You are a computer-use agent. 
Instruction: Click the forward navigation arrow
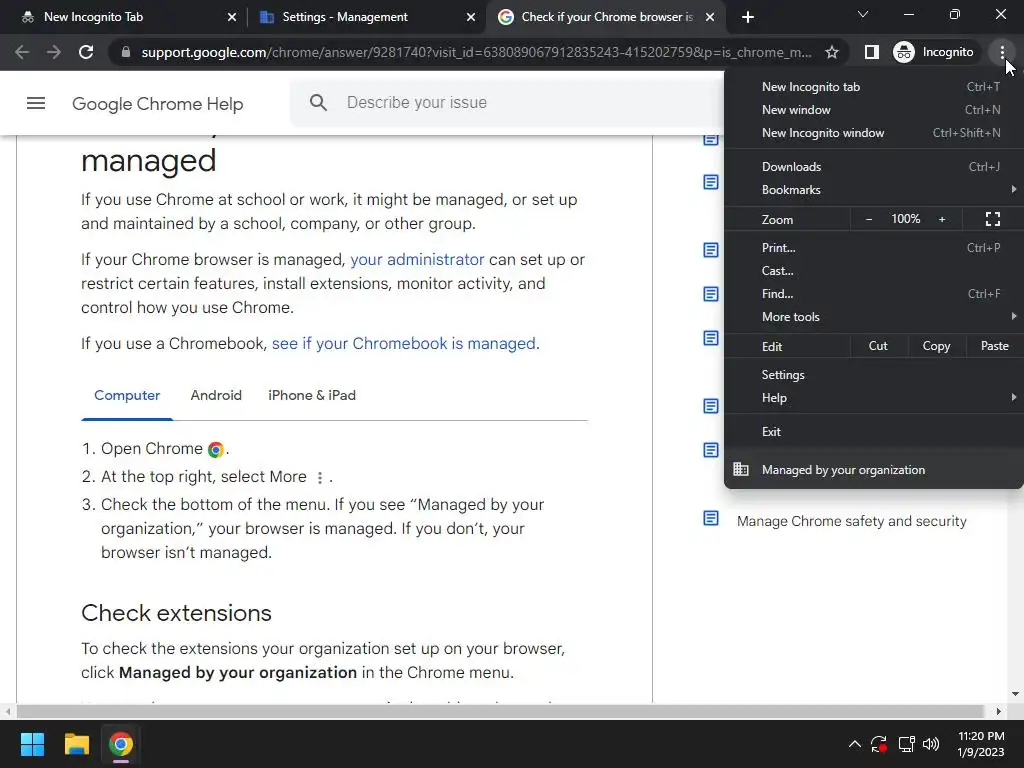point(54,52)
